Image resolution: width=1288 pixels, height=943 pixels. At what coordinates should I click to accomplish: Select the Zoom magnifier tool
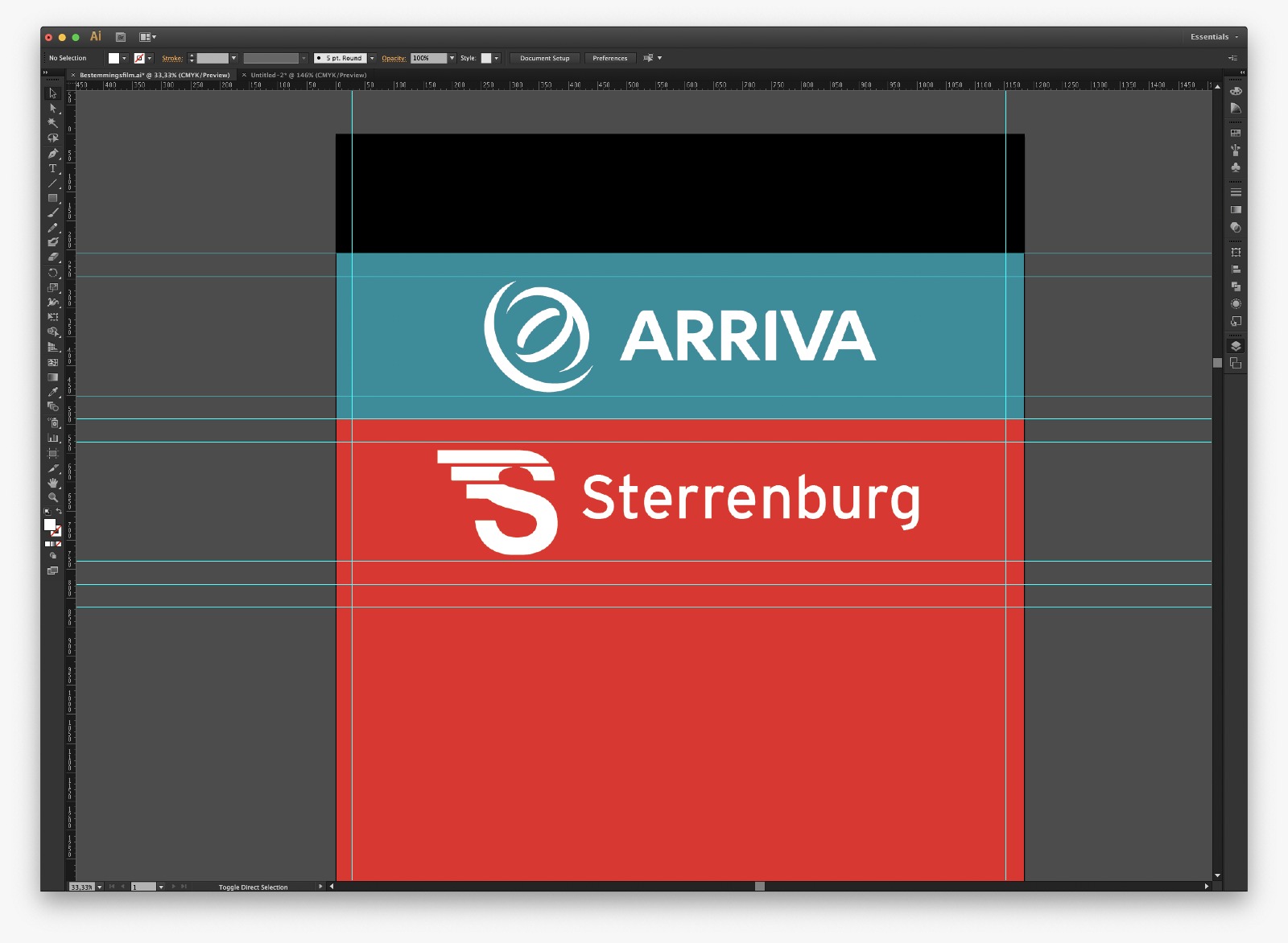click(53, 498)
